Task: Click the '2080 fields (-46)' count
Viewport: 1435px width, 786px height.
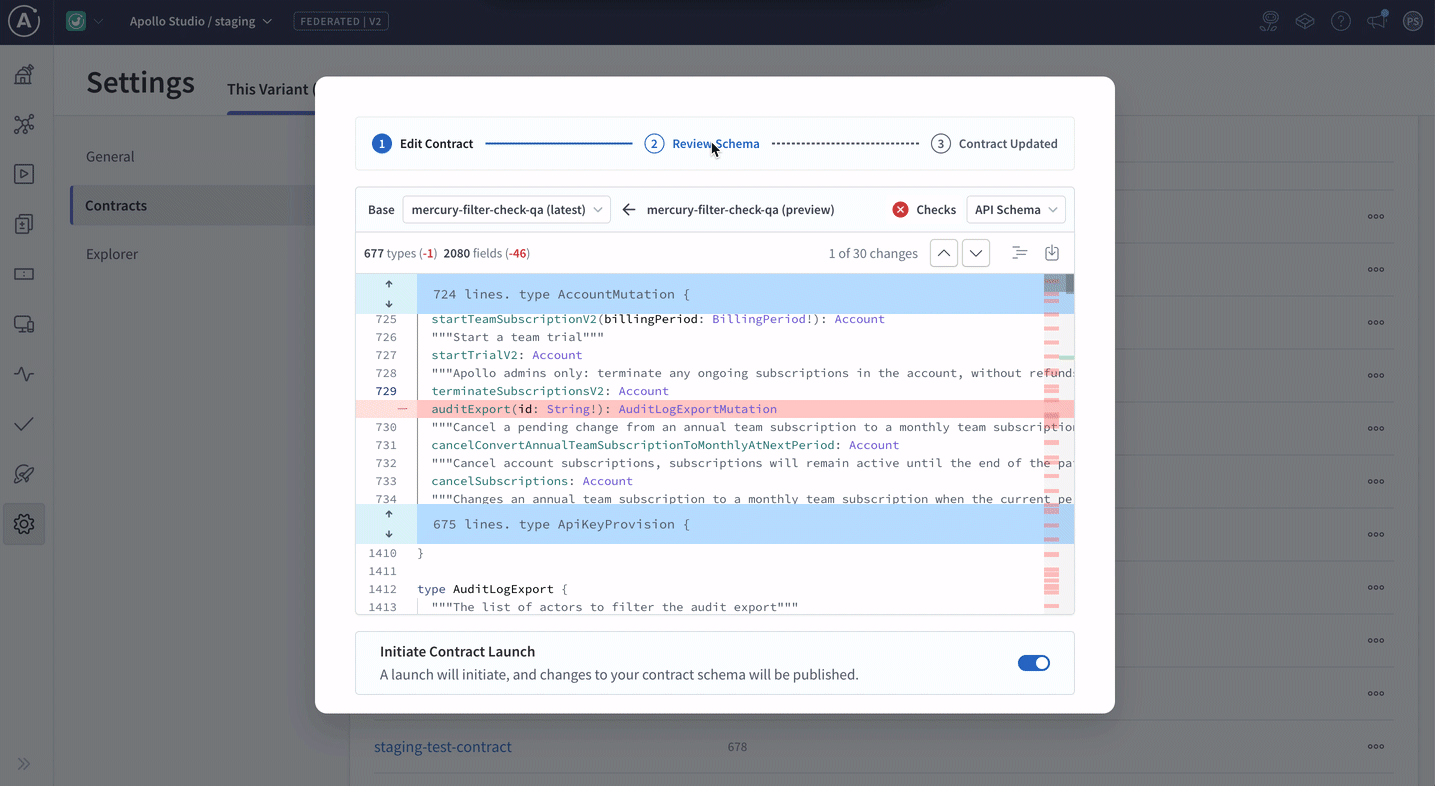Action: pyautogui.click(x=487, y=254)
